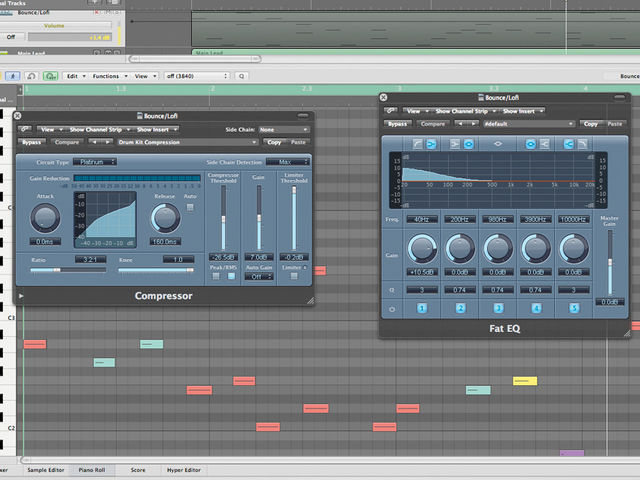This screenshot has width=640, height=480.
Task: Switch to the Score tab
Action: point(138,470)
